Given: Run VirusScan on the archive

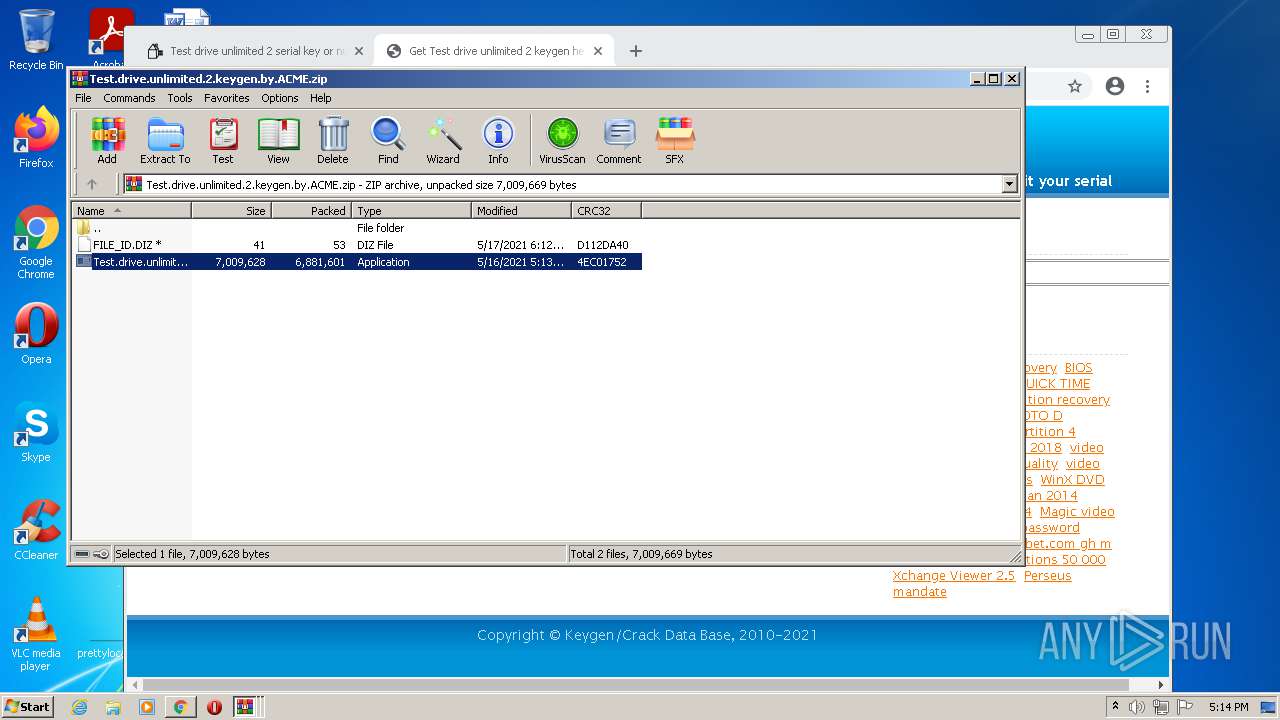Looking at the screenshot, I should 562,140.
